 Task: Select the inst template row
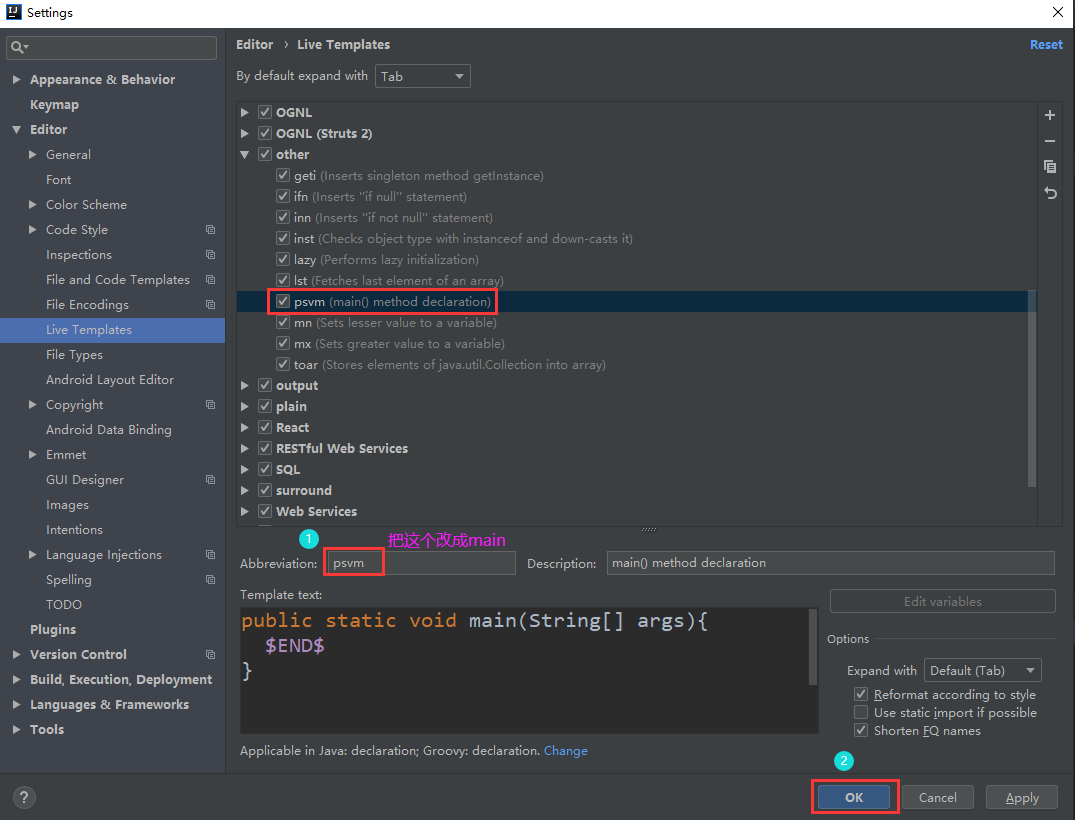[x=636, y=239]
